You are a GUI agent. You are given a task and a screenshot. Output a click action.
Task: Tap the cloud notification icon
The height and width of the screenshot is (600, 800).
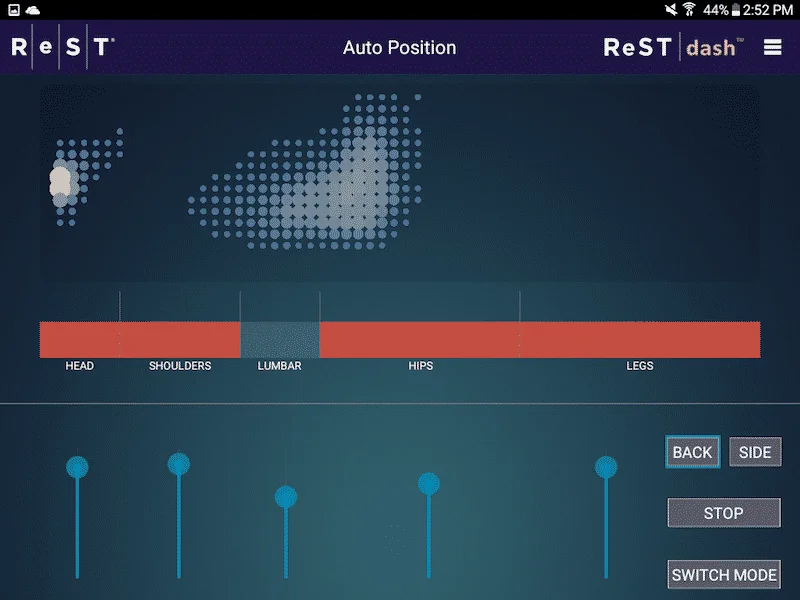[33, 9]
